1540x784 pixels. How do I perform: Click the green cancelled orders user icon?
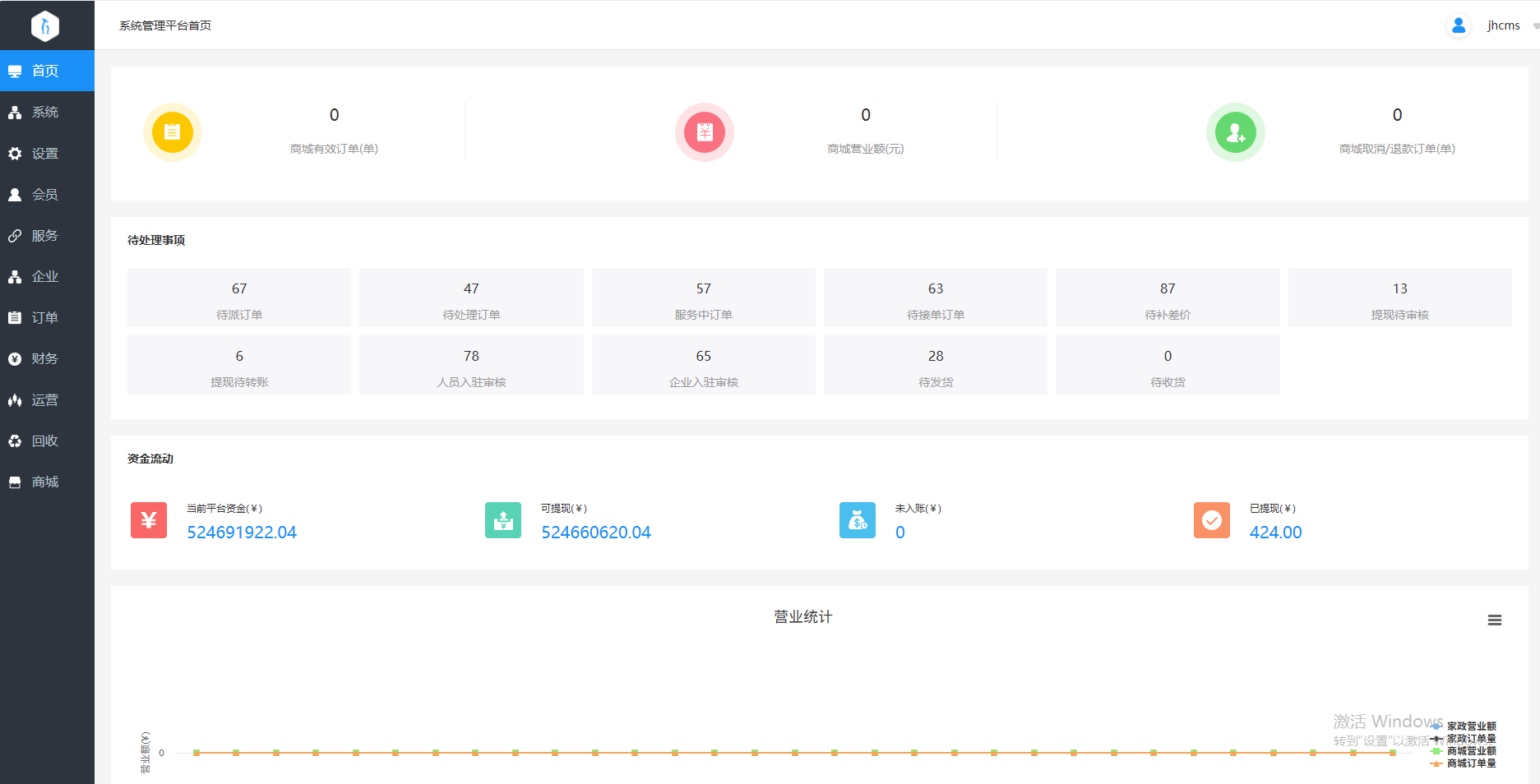(1235, 132)
